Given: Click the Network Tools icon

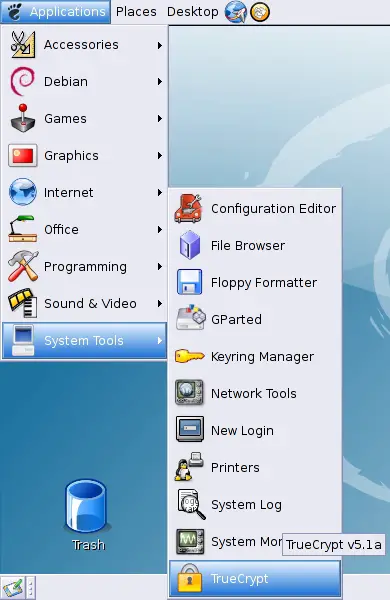Looking at the screenshot, I should 189,393.
